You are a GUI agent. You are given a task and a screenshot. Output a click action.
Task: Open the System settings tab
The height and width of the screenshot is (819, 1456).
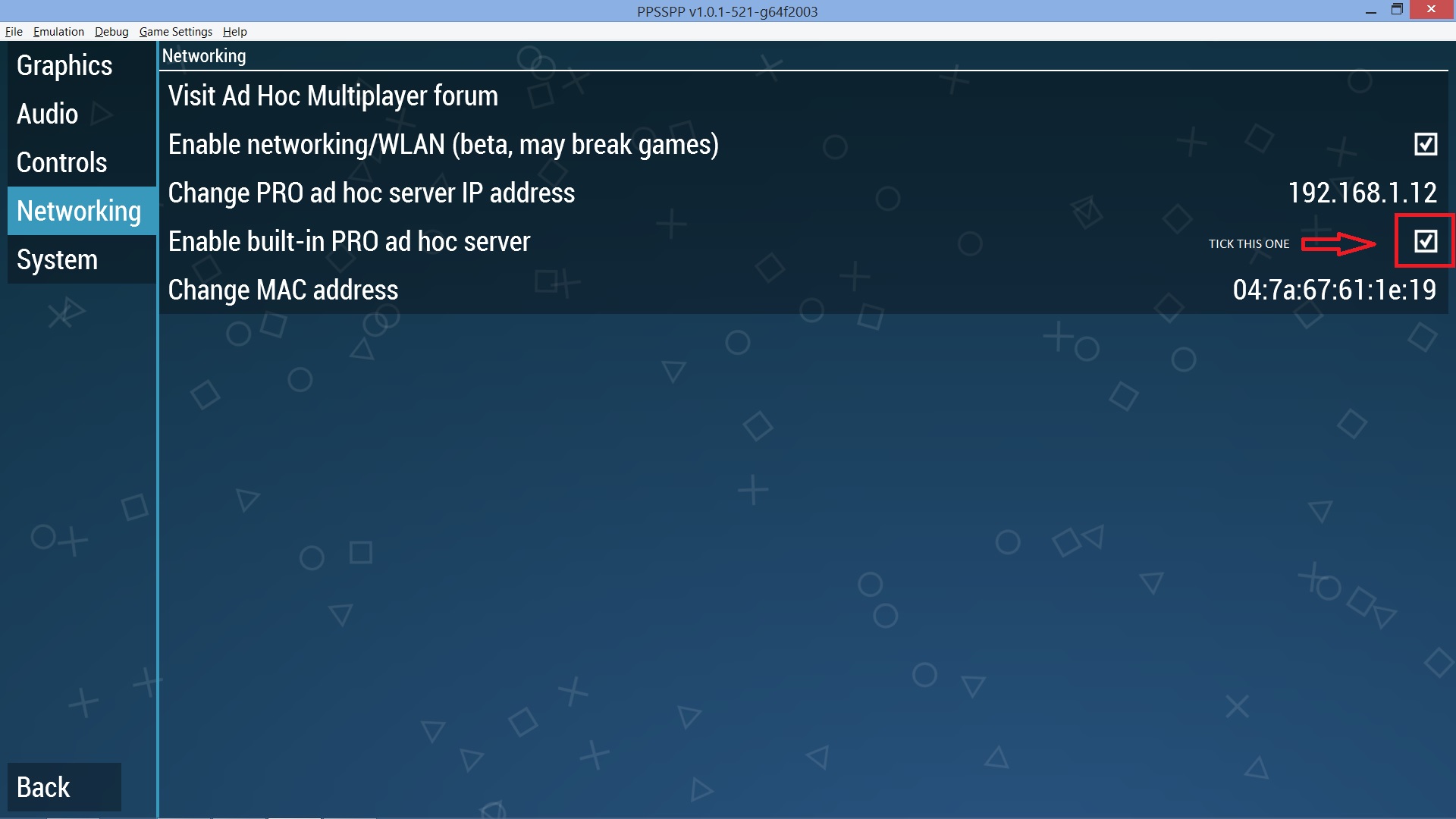tap(58, 260)
